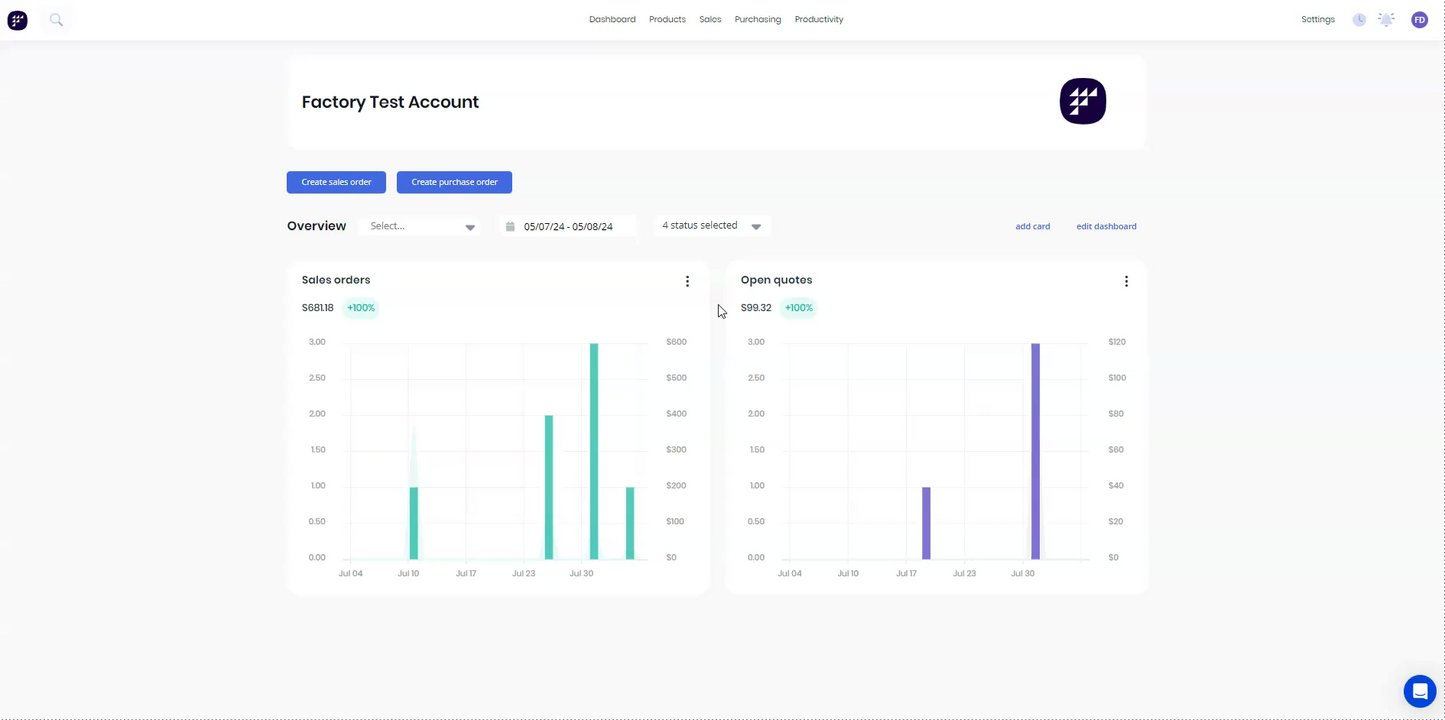
Task: Expand the 4 status selected dropdown
Action: pyautogui.click(x=712, y=226)
